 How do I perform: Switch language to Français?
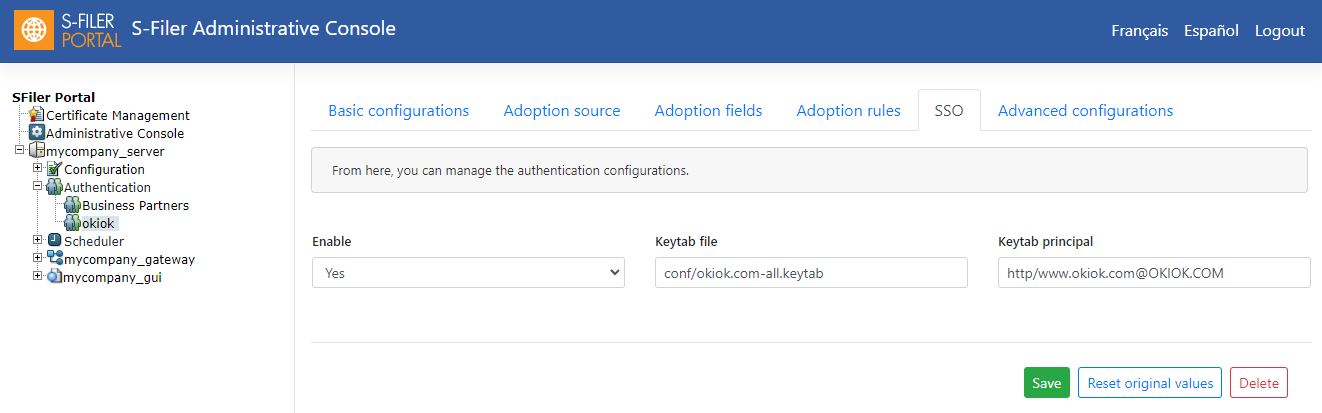click(x=1139, y=31)
